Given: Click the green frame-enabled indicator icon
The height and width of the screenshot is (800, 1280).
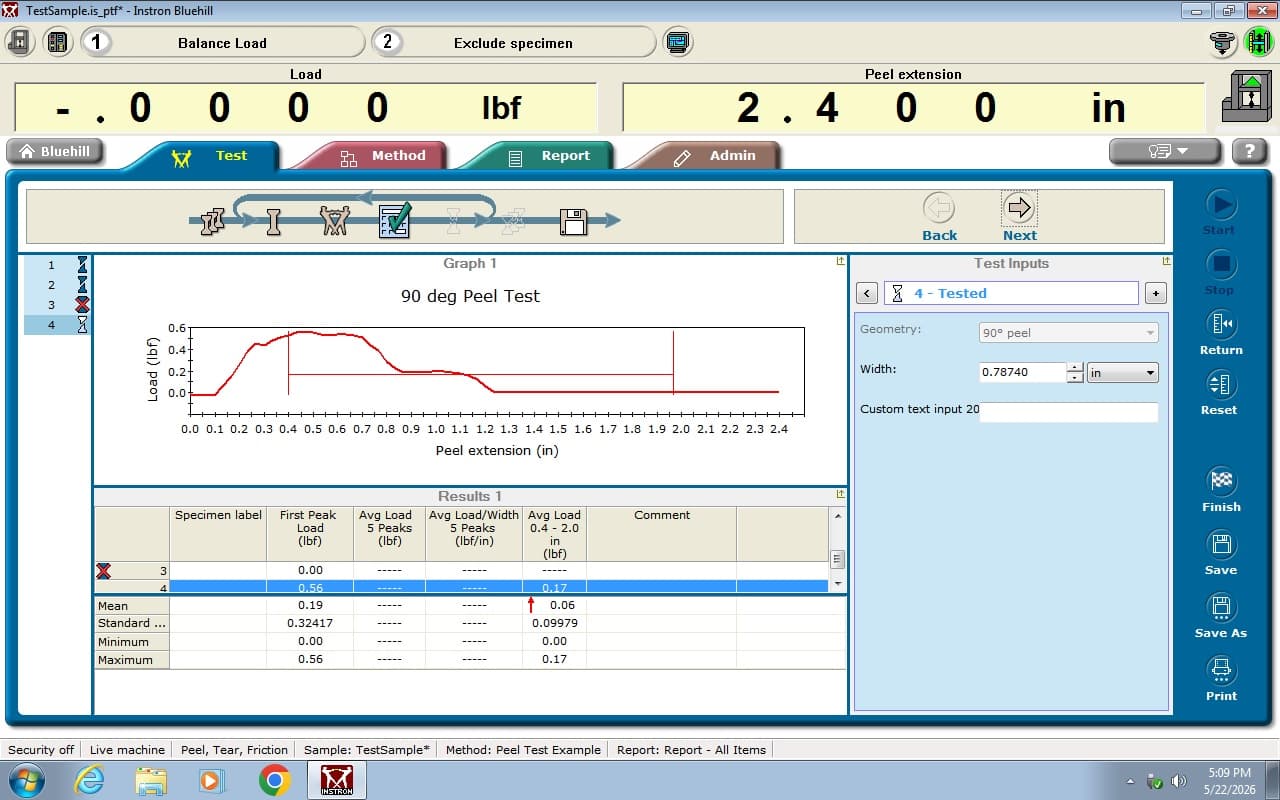Looking at the screenshot, I should [x=1258, y=42].
